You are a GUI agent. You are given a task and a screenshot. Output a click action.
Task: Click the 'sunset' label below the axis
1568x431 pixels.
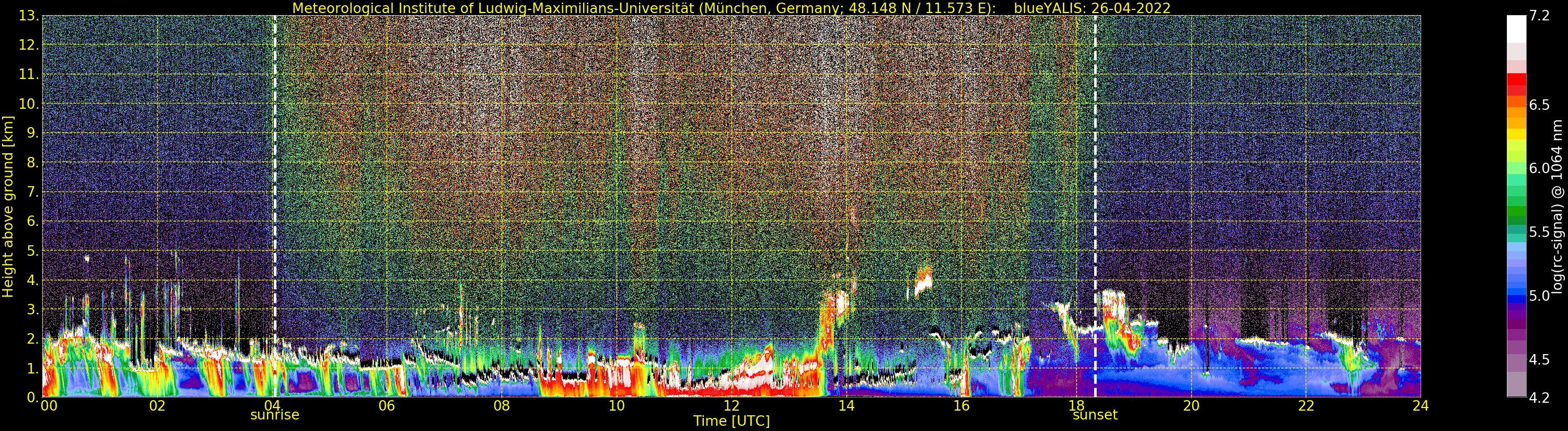[1095, 415]
